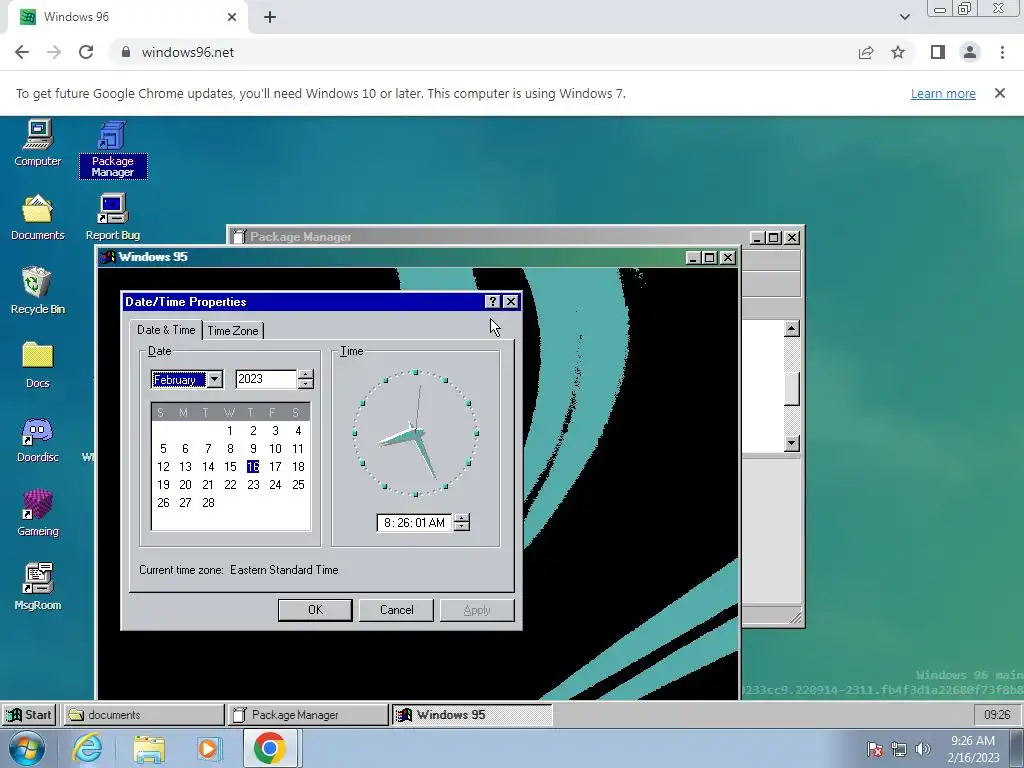Switch to Package Manager taskbar item
The width and height of the screenshot is (1024, 768).
click(308, 714)
